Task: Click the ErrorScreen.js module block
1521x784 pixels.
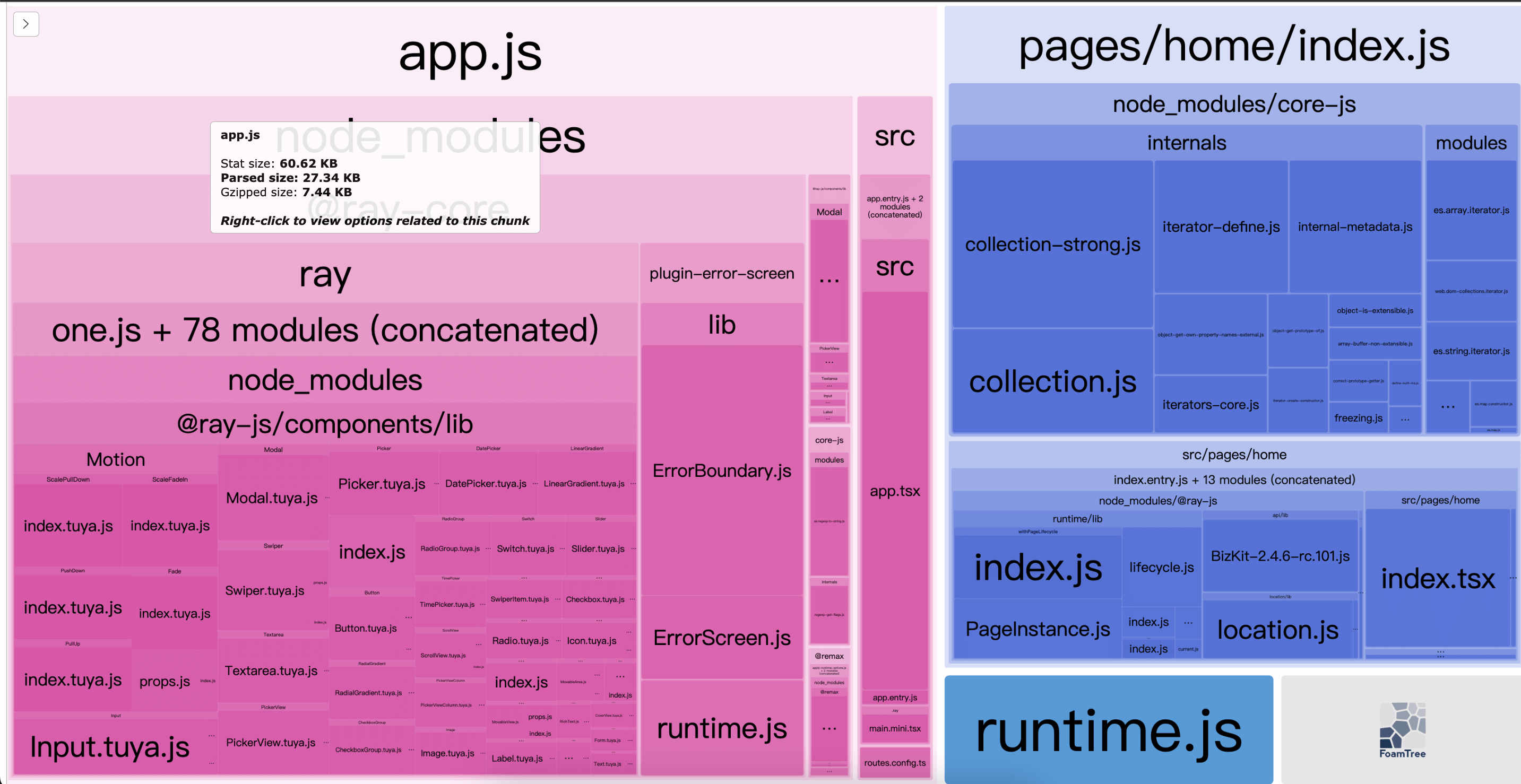Action: pyautogui.click(x=722, y=638)
